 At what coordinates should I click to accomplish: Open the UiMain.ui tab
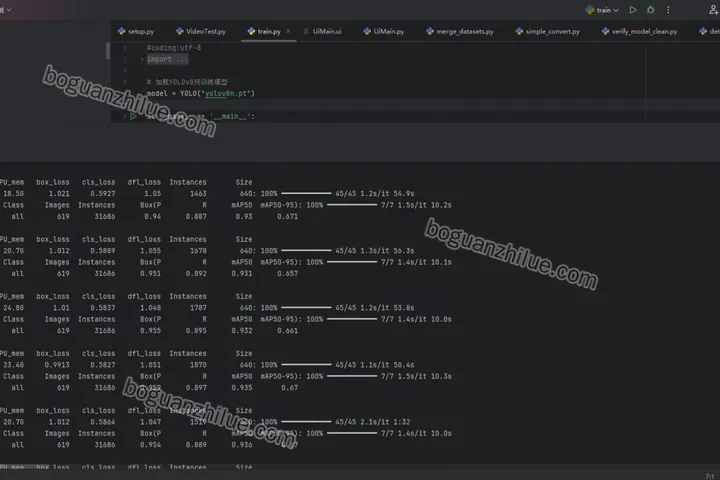click(322, 31)
